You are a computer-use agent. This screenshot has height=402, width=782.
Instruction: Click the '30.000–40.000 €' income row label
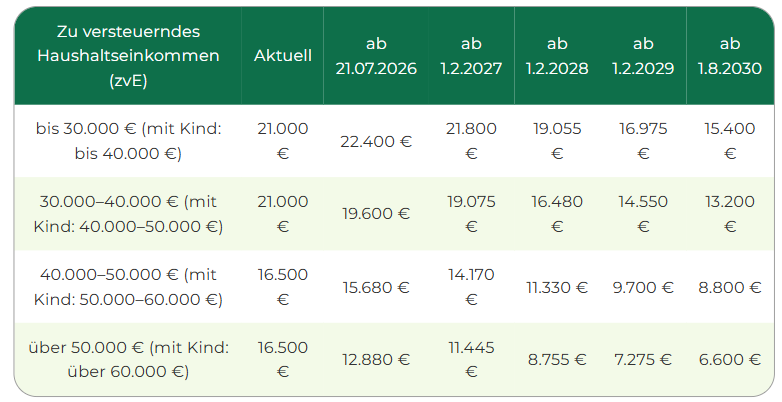[128, 214]
